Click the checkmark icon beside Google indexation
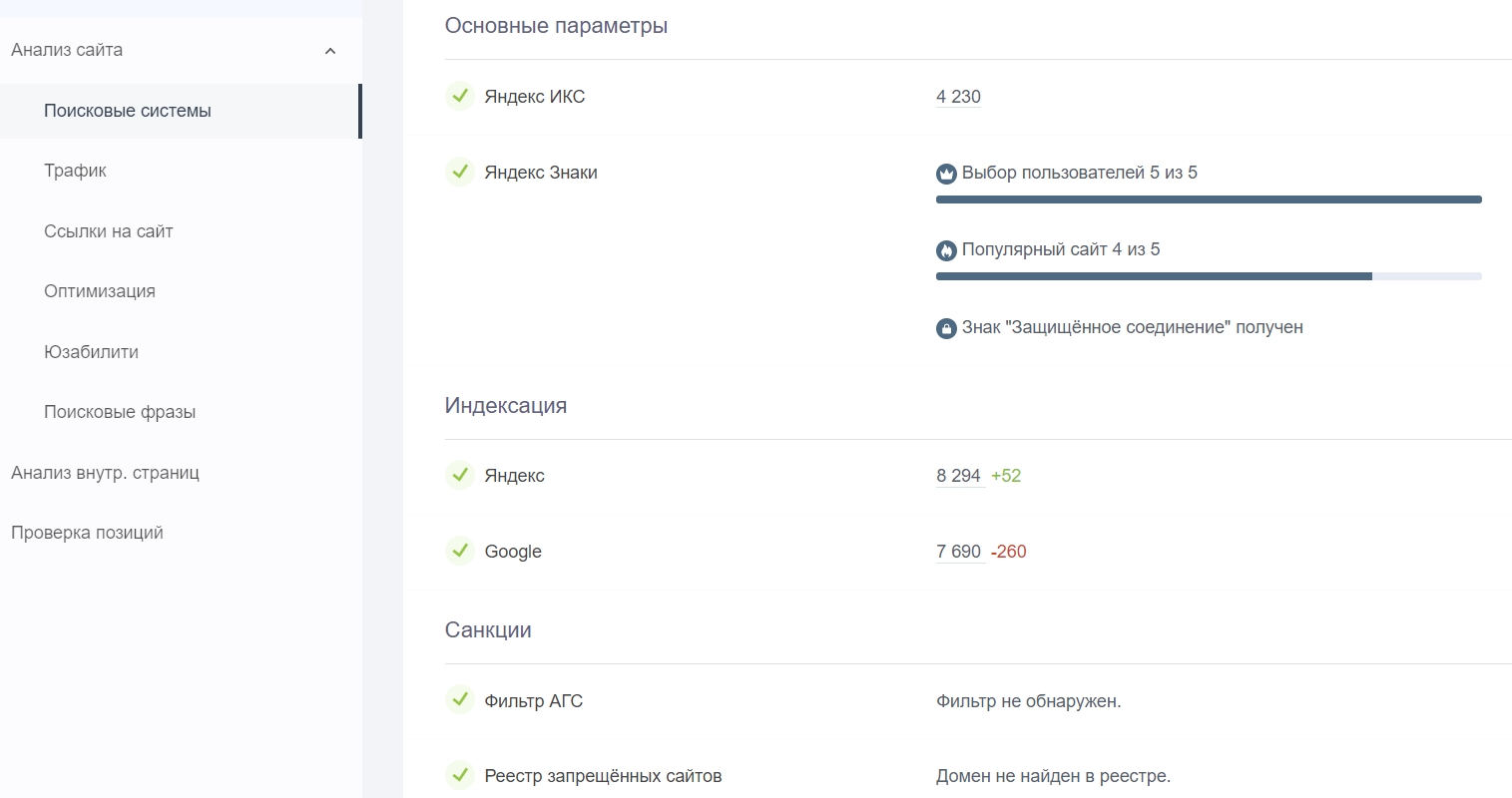This screenshot has height=798, width=1512. tap(459, 551)
